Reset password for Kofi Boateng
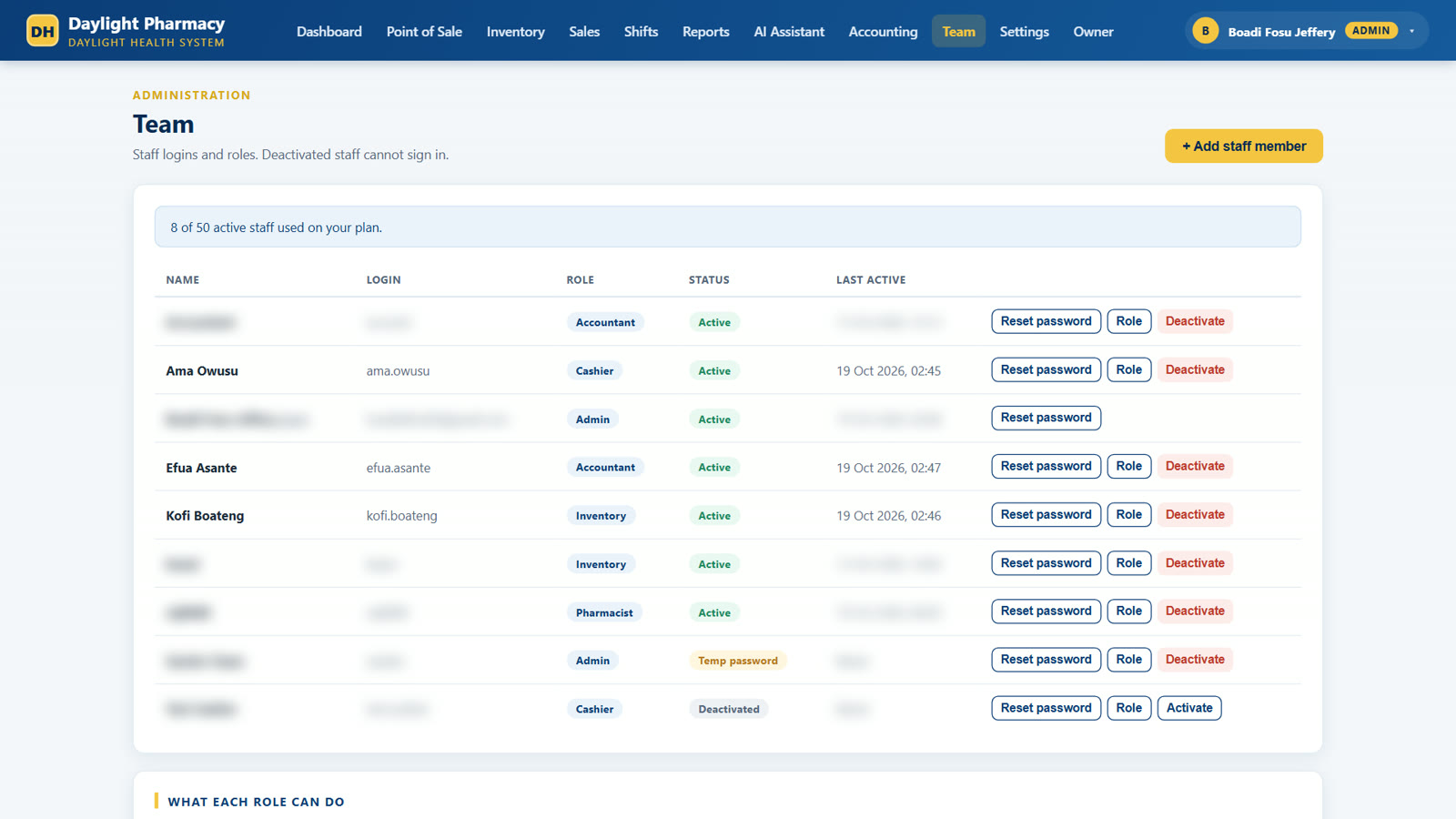Viewport: 1456px width, 819px height. pyautogui.click(x=1046, y=514)
